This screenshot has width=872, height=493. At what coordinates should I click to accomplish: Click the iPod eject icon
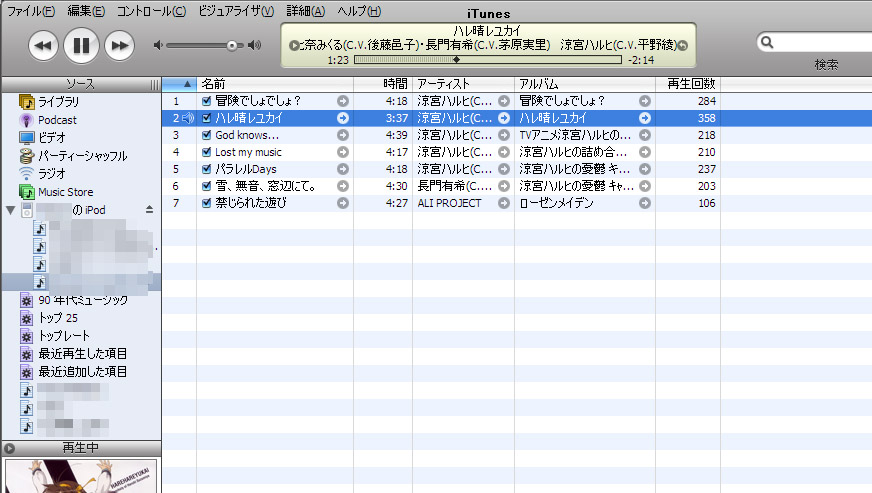(149, 209)
